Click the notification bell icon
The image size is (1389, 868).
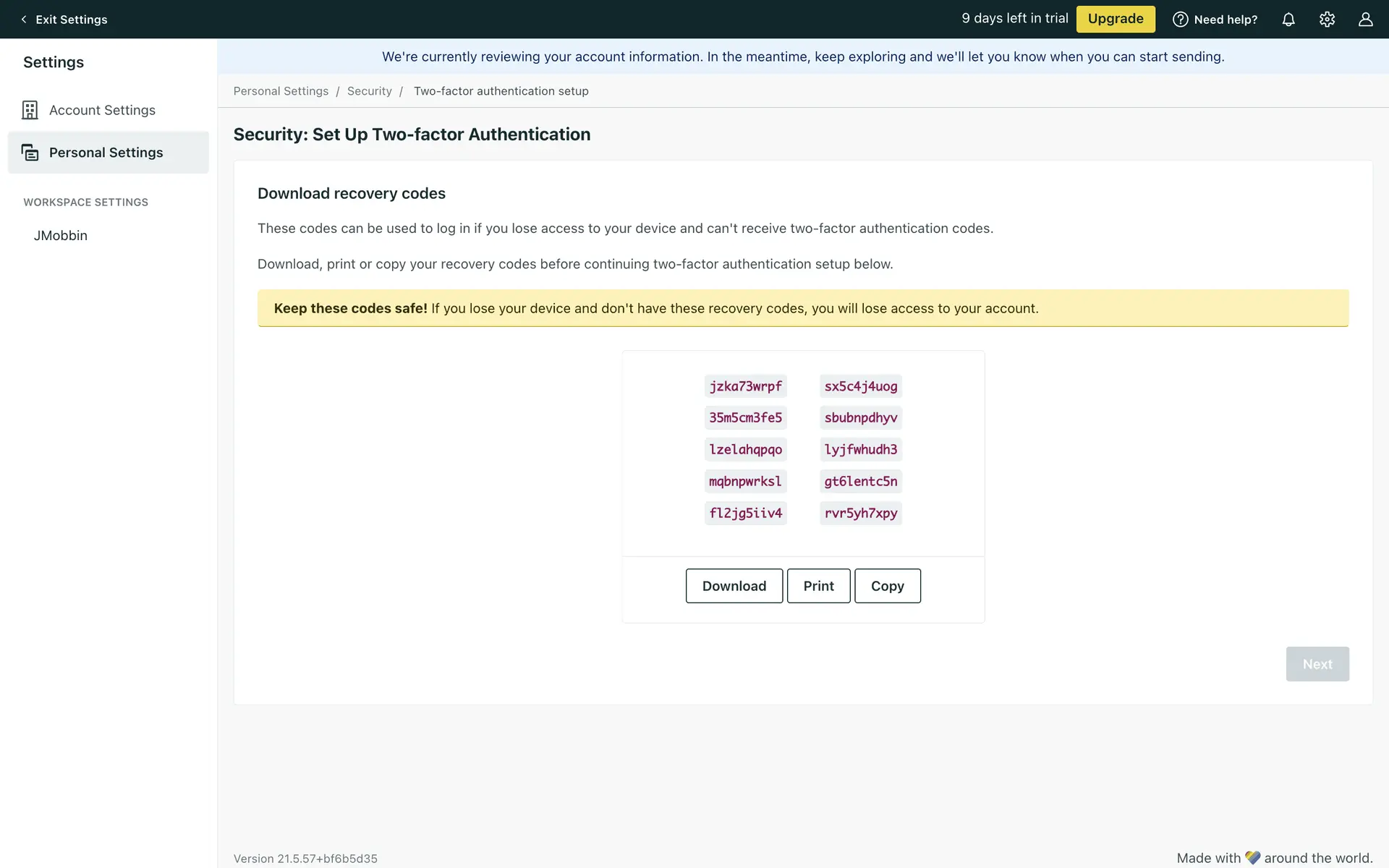pyautogui.click(x=1288, y=20)
